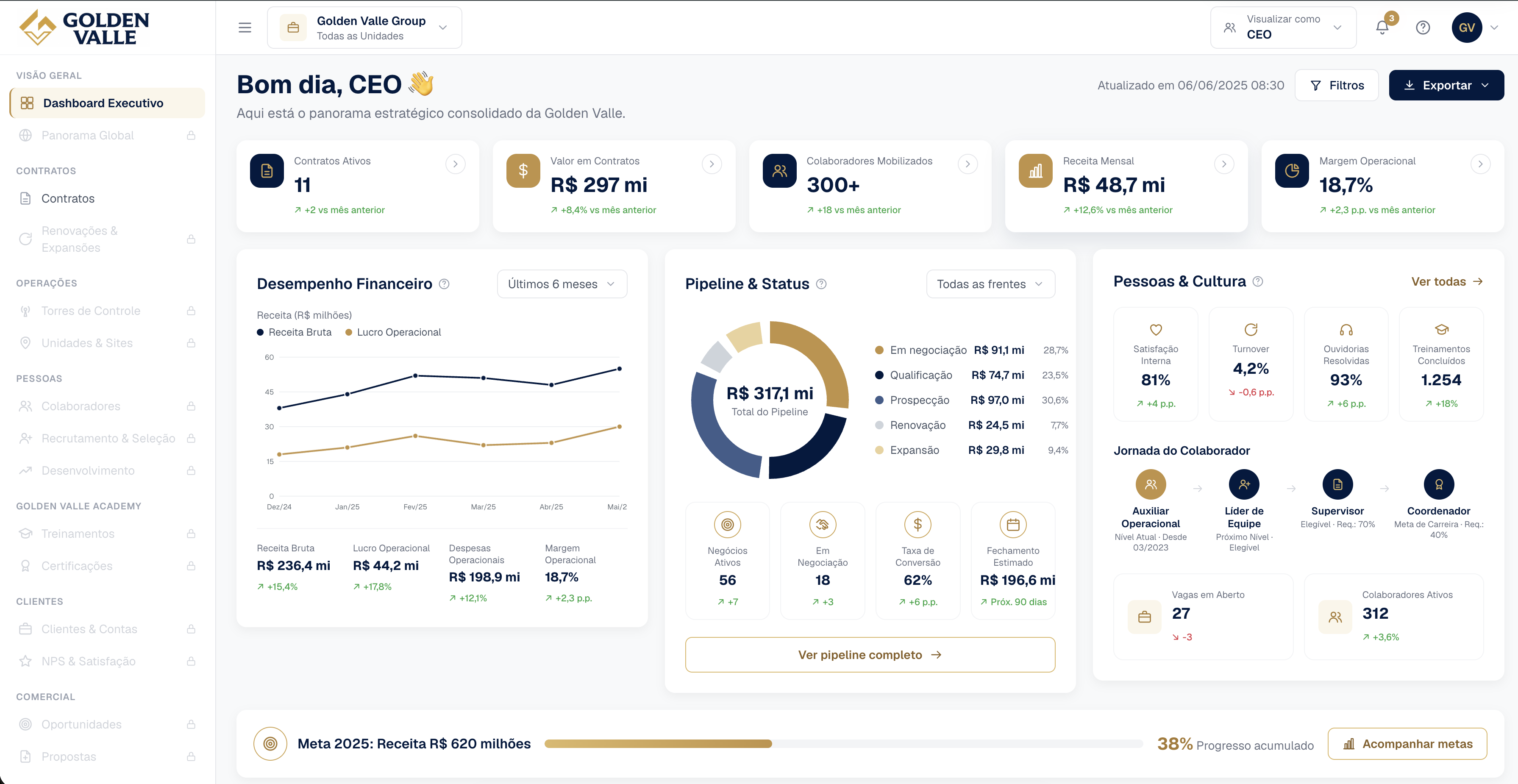Show Desempenho Financeiro info tooltip icon

click(x=444, y=284)
